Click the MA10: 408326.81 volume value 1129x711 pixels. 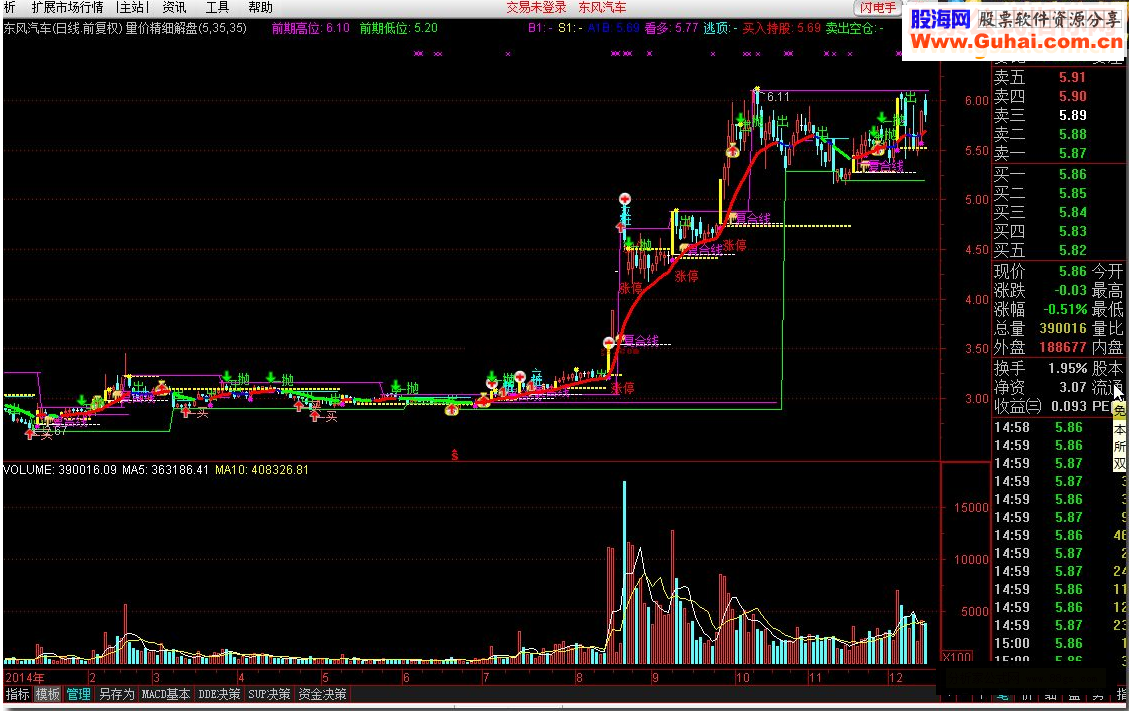click(x=261, y=470)
